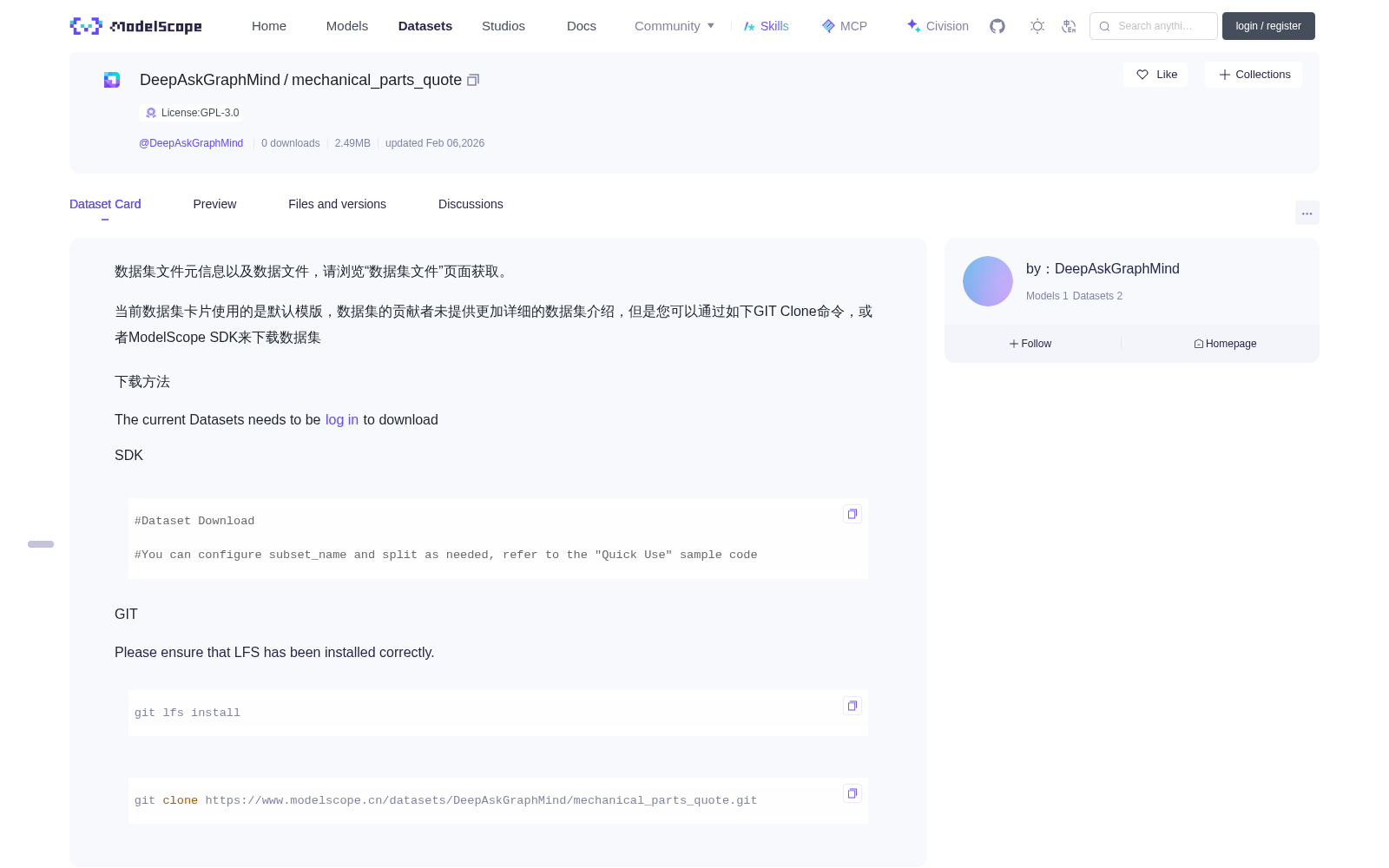Open the author's Homepage

[1225, 344]
